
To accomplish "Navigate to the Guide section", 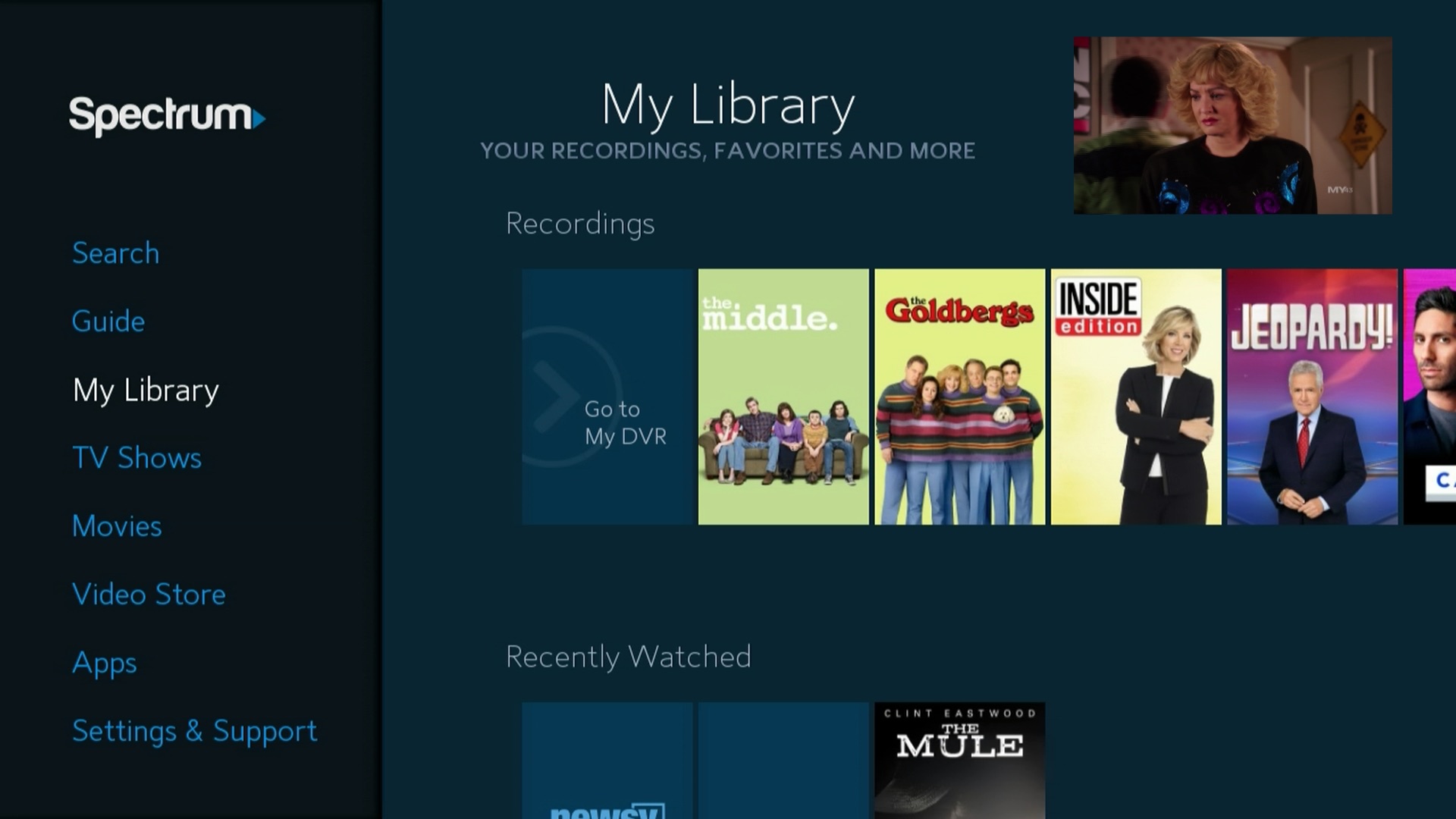I will pyautogui.click(x=107, y=320).
